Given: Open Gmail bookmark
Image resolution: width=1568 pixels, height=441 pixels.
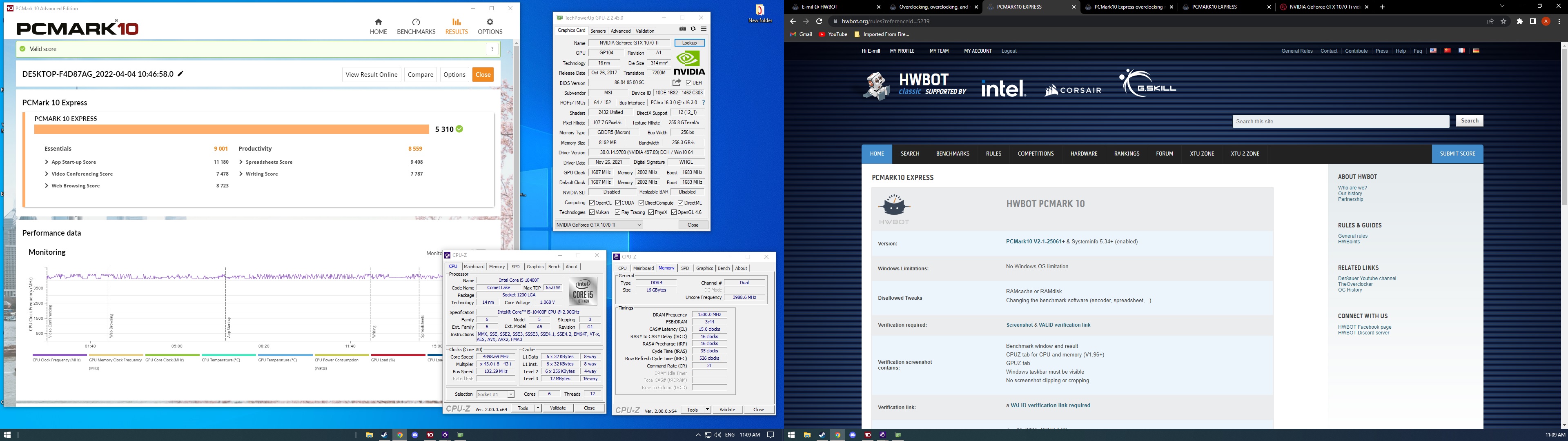Looking at the screenshot, I should pyautogui.click(x=801, y=34).
